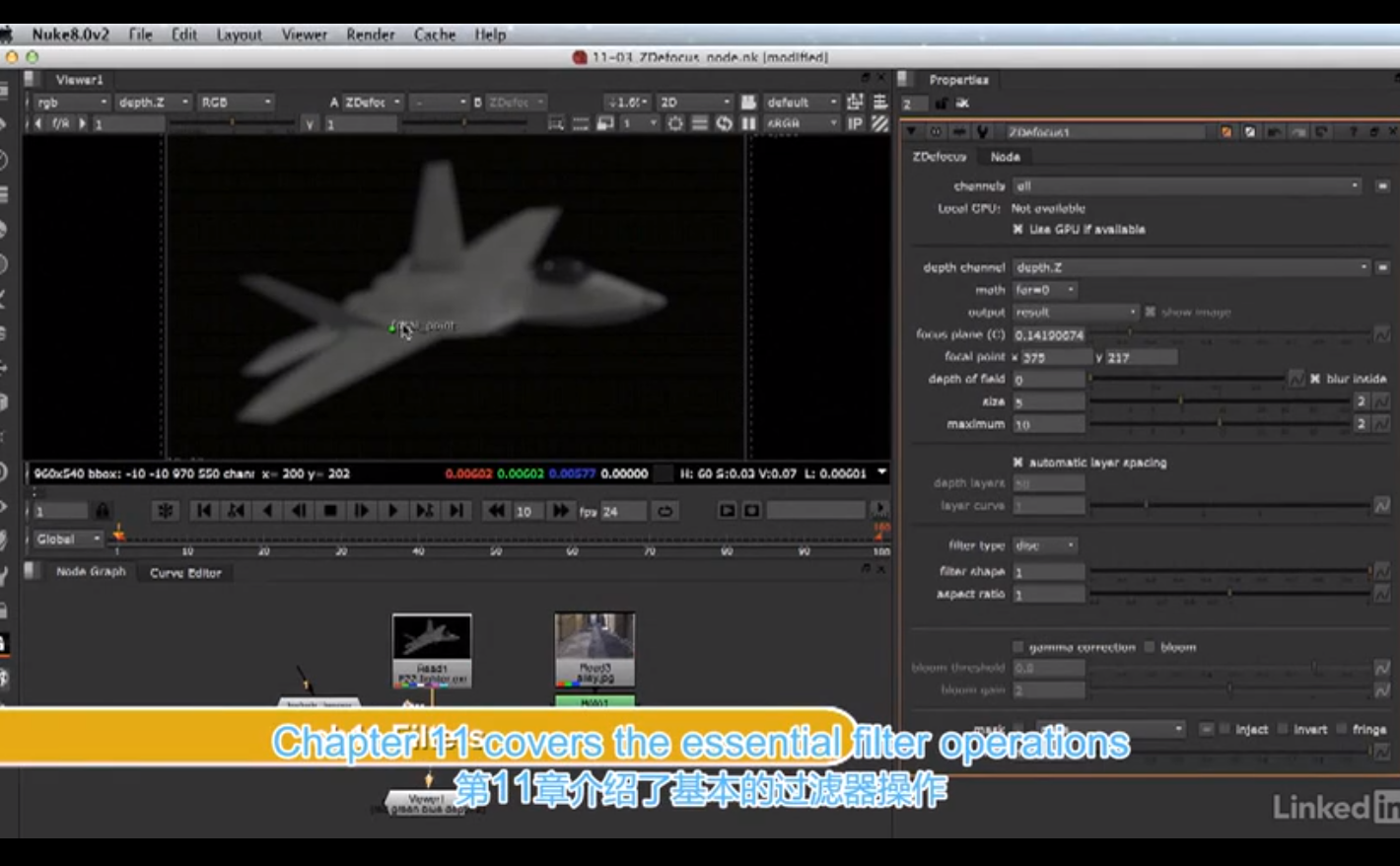Open the output 'result' dropdown

point(1076,312)
